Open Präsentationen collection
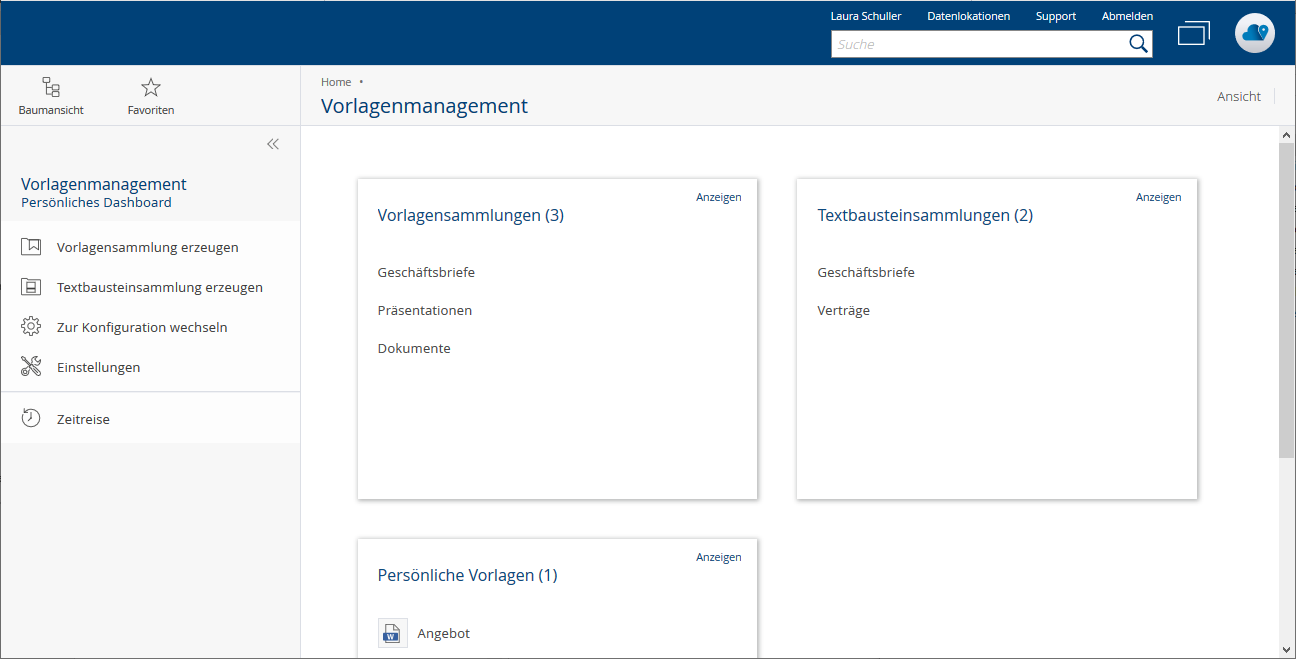 (x=425, y=310)
